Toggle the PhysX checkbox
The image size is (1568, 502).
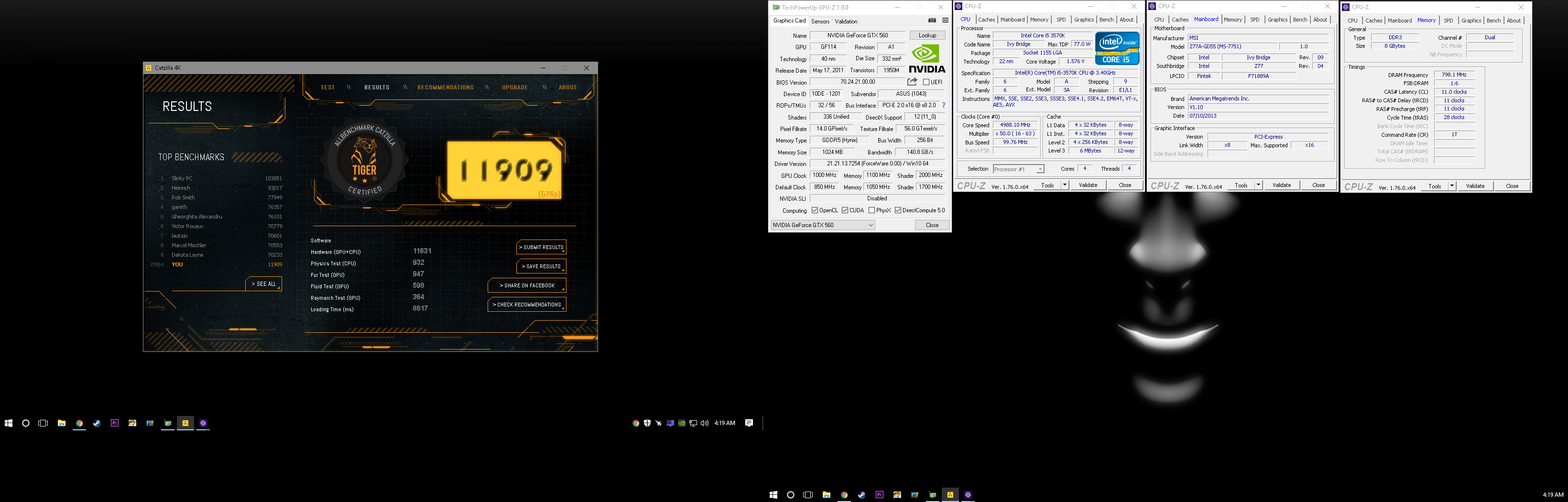pyautogui.click(x=871, y=210)
